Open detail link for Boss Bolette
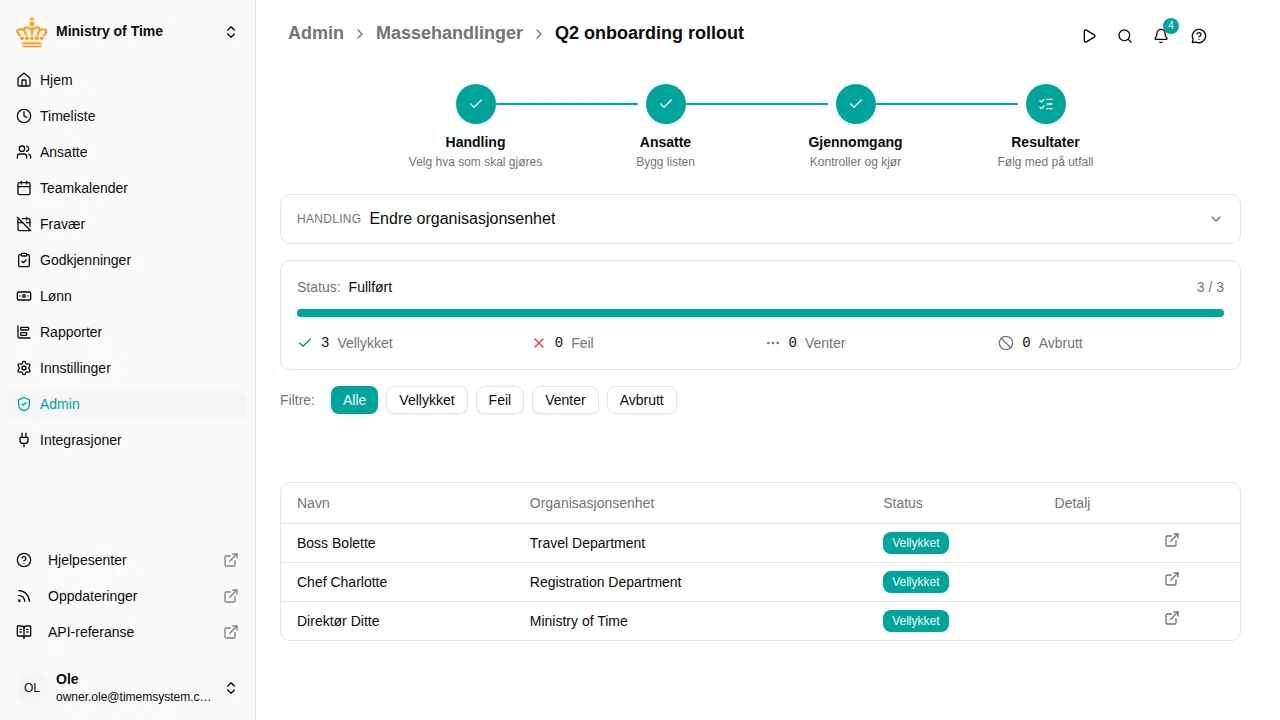This screenshot has height=720, width=1280. click(x=1172, y=540)
